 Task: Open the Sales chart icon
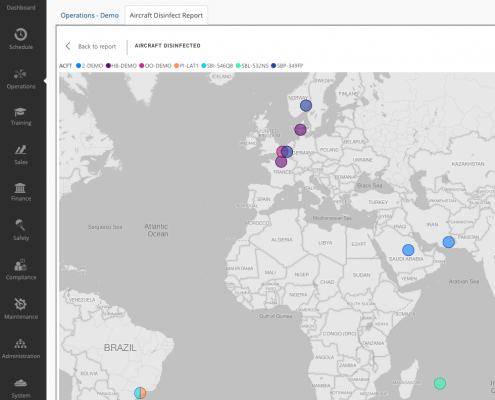click(20, 150)
